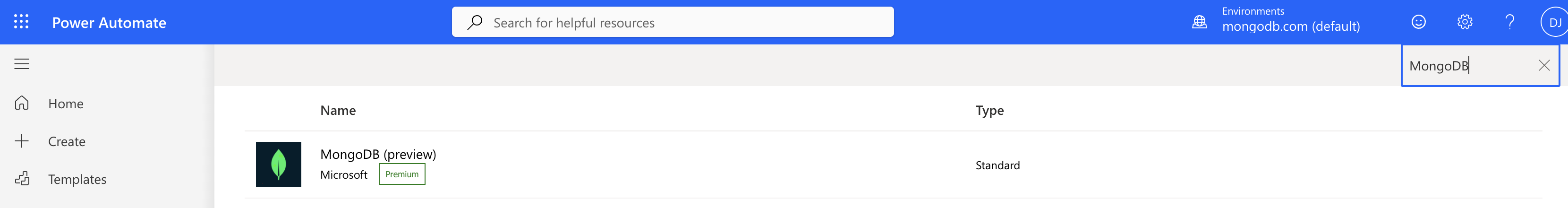Clear the MongoDB search filter text
1568x208 pixels.
1543,65
